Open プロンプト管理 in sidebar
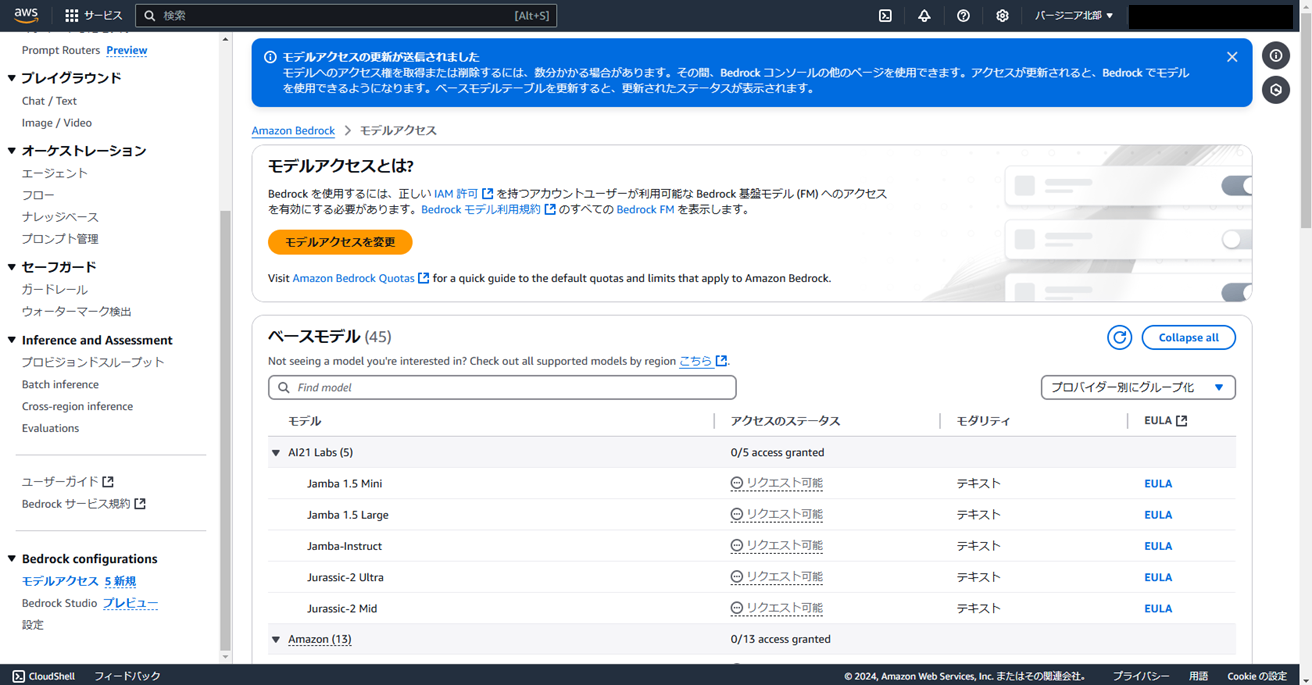This screenshot has width=1312, height=685. click(60, 239)
